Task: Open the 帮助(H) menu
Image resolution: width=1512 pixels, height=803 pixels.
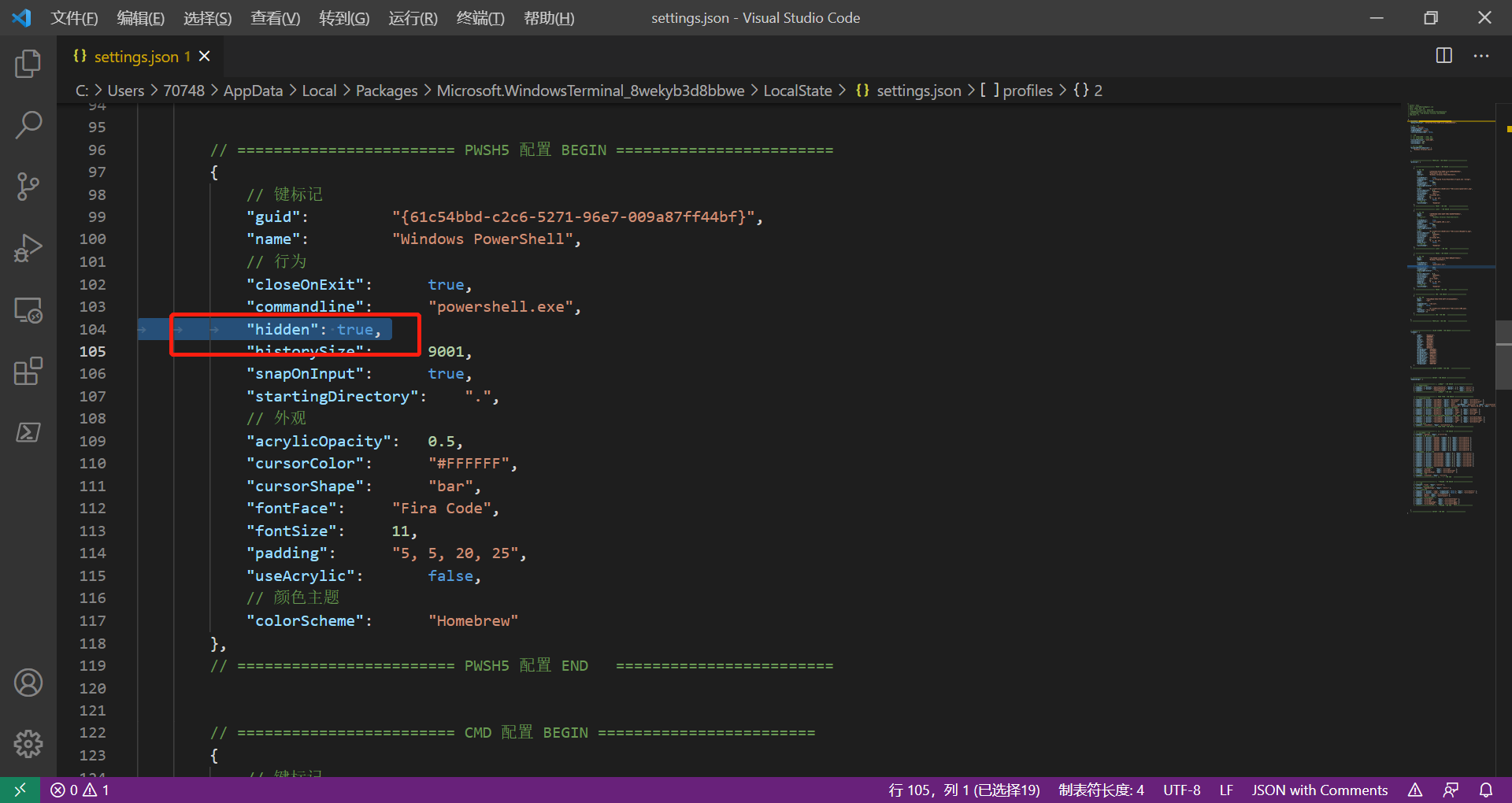Action: click(549, 17)
